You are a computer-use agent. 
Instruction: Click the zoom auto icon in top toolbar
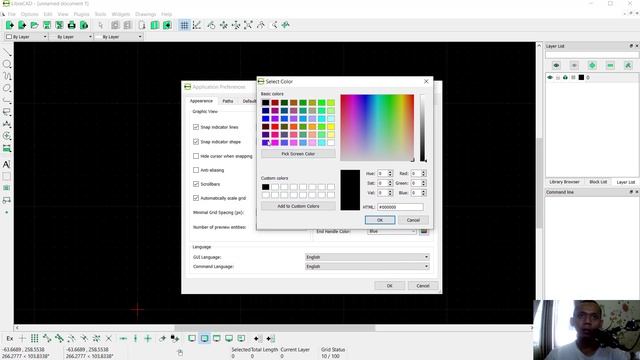click(248, 25)
